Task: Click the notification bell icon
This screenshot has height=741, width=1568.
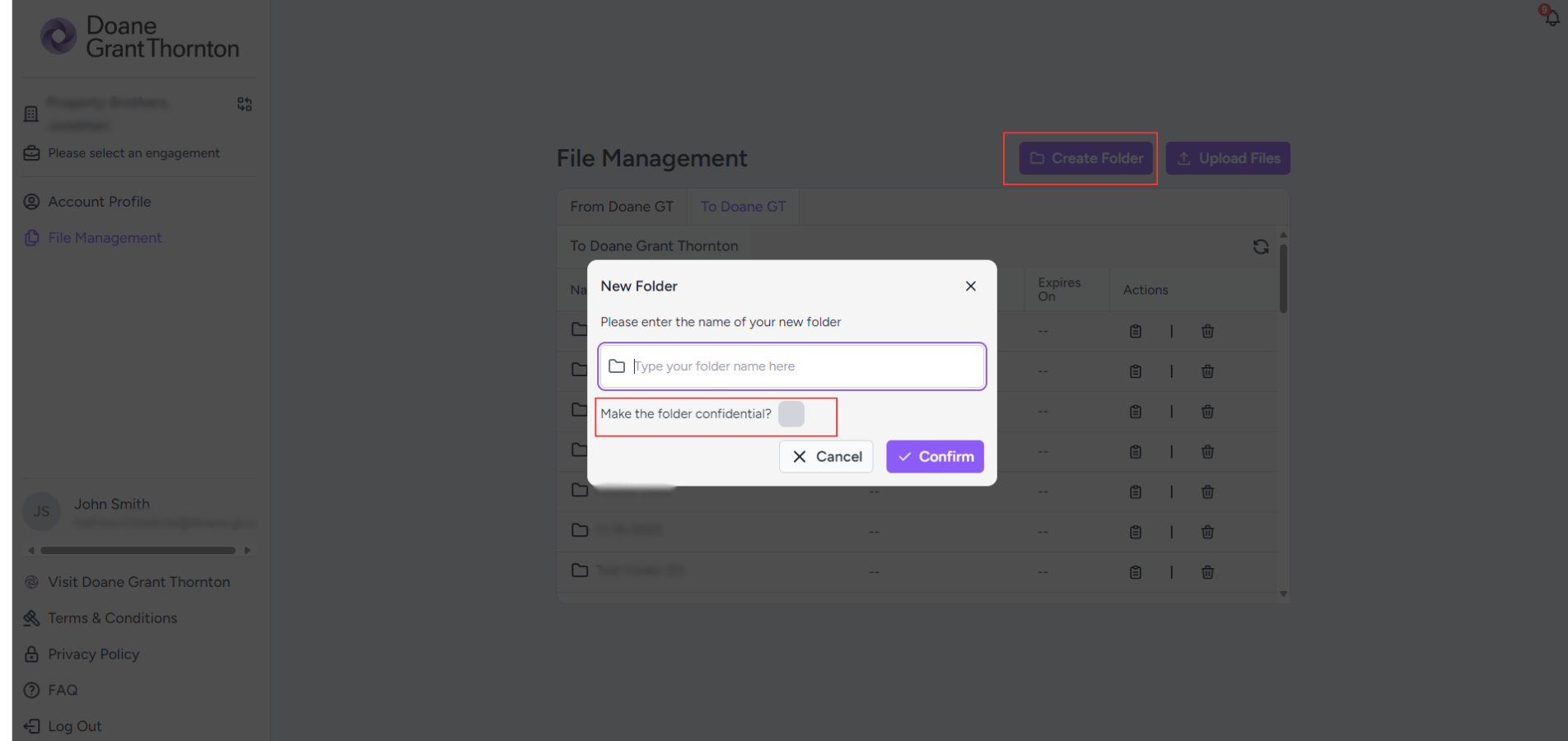Action: click(x=1551, y=17)
